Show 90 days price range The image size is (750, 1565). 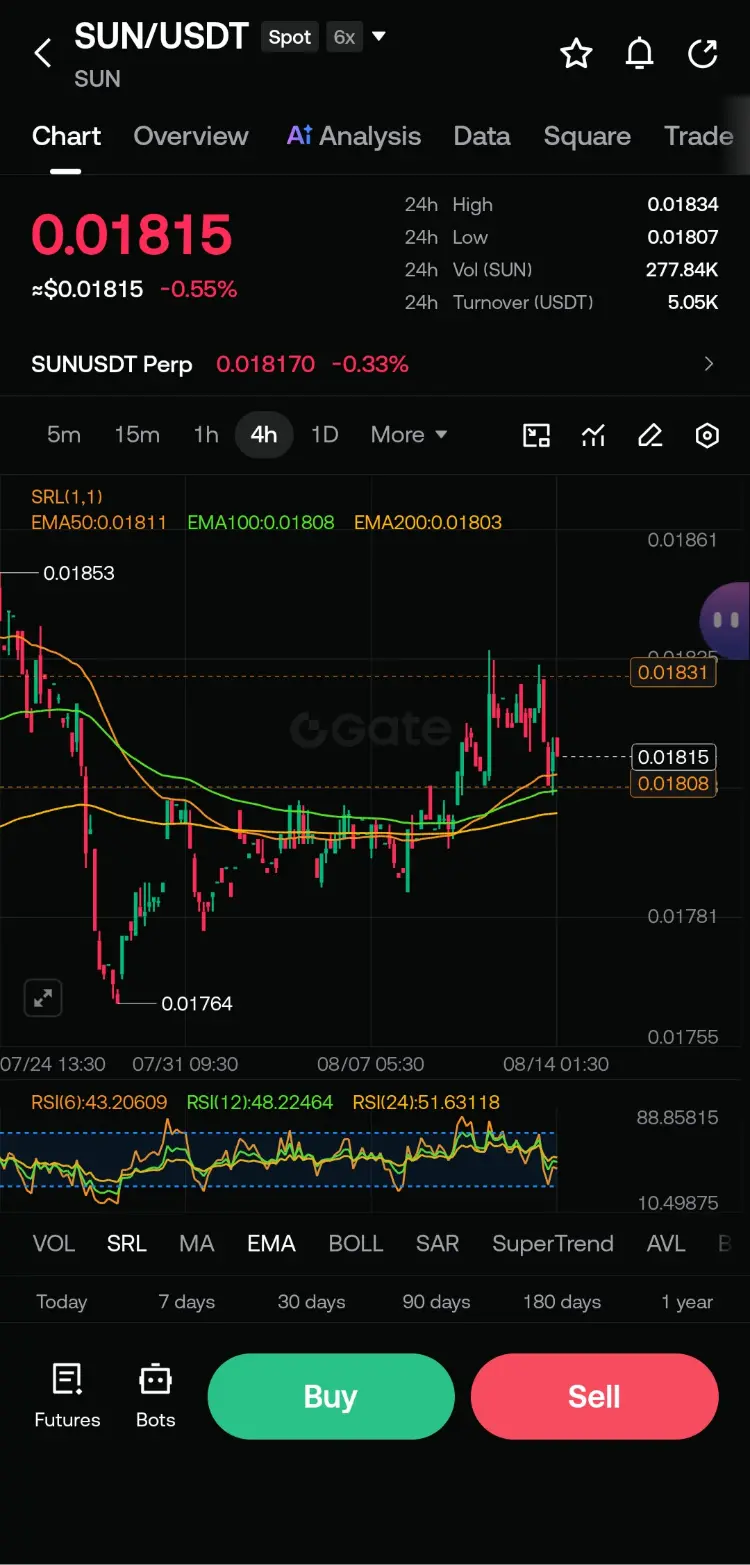tap(437, 1301)
